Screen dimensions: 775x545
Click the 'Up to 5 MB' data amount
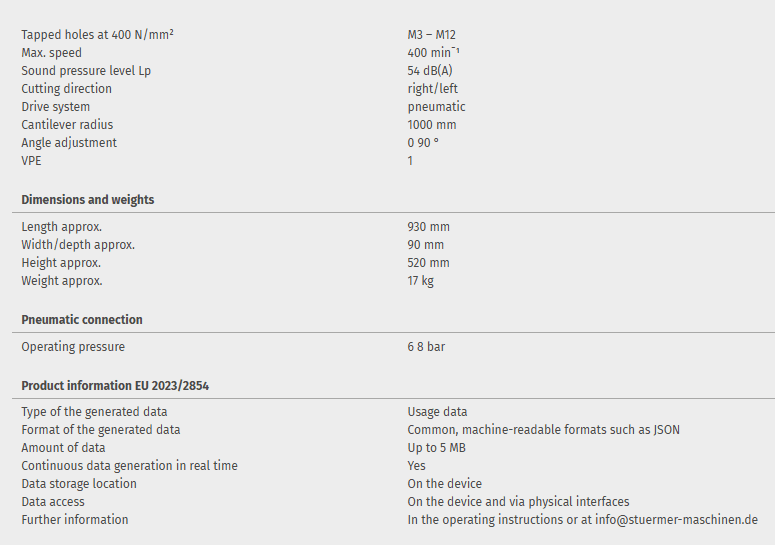[436, 448]
